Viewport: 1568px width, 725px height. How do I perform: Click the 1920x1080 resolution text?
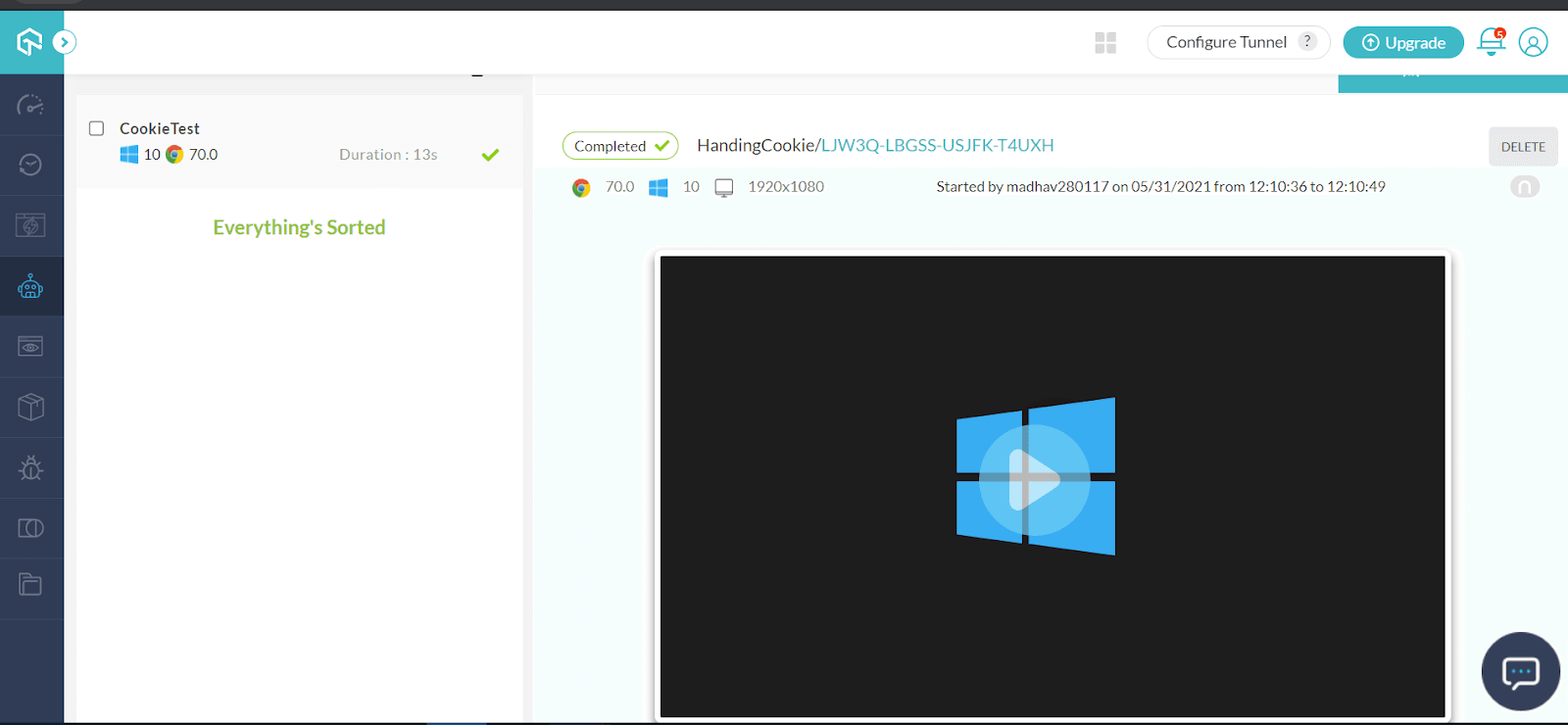coord(786,186)
